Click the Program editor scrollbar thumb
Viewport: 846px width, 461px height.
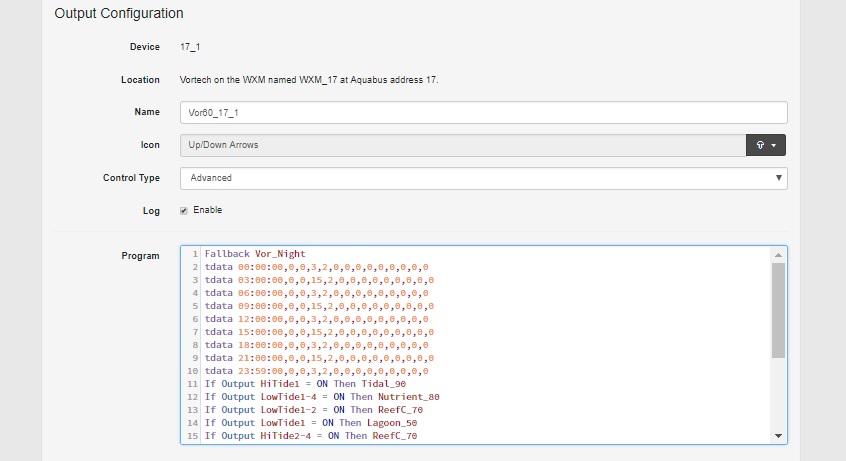[x=778, y=310]
